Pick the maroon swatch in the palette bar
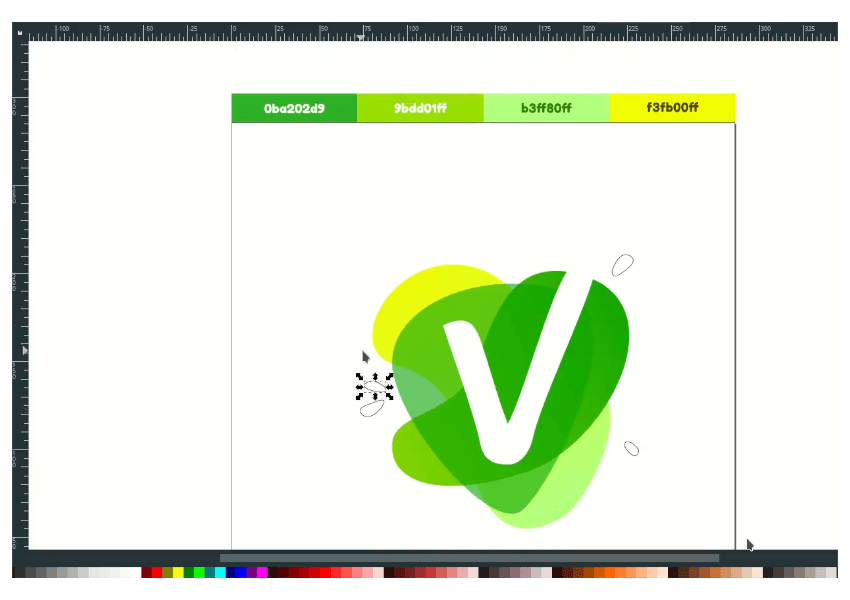This screenshot has height=600, width=850. [x=146, y=572]
